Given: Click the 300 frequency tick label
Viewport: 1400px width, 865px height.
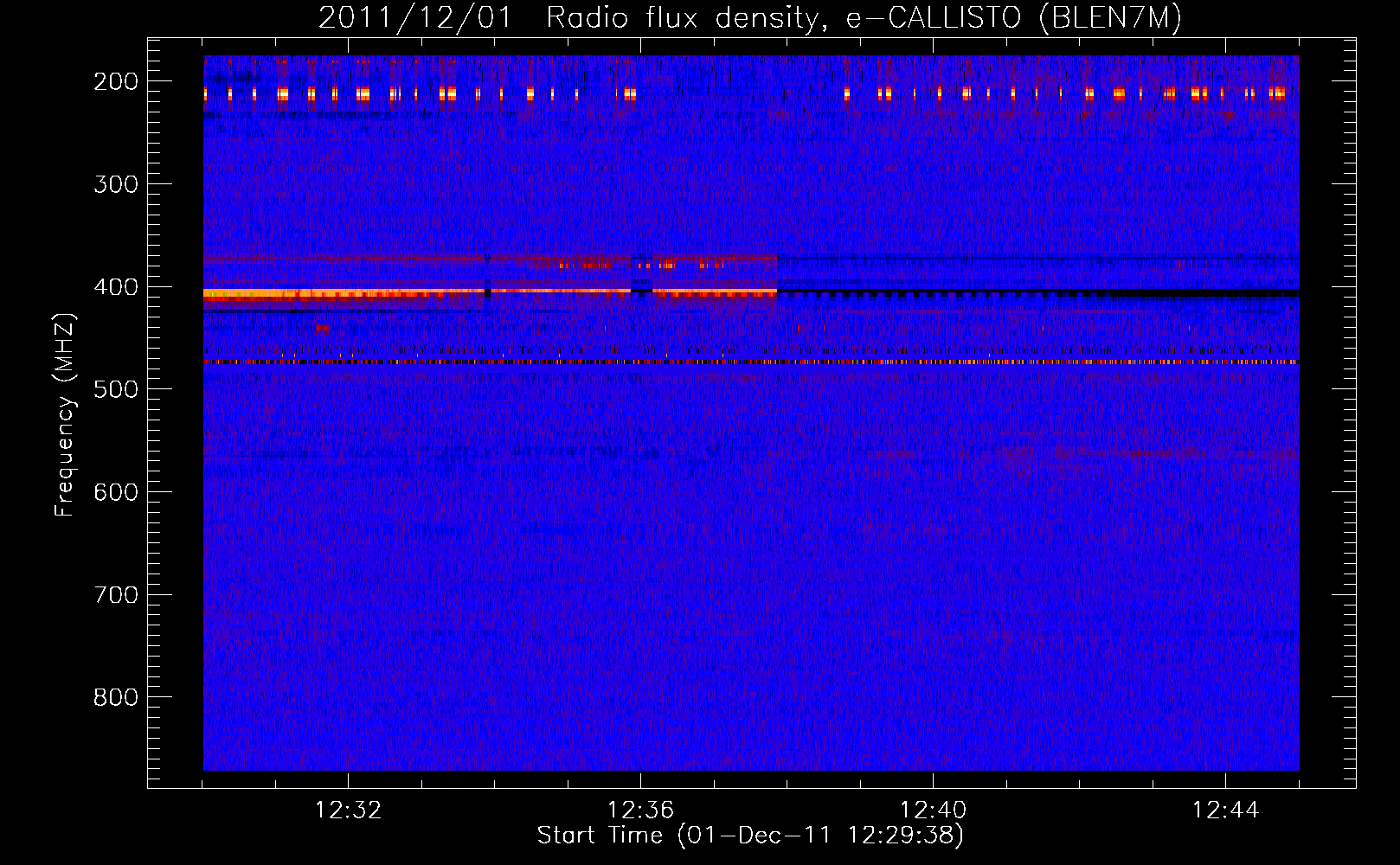Looking at the screenshot, I should point(116,184).
